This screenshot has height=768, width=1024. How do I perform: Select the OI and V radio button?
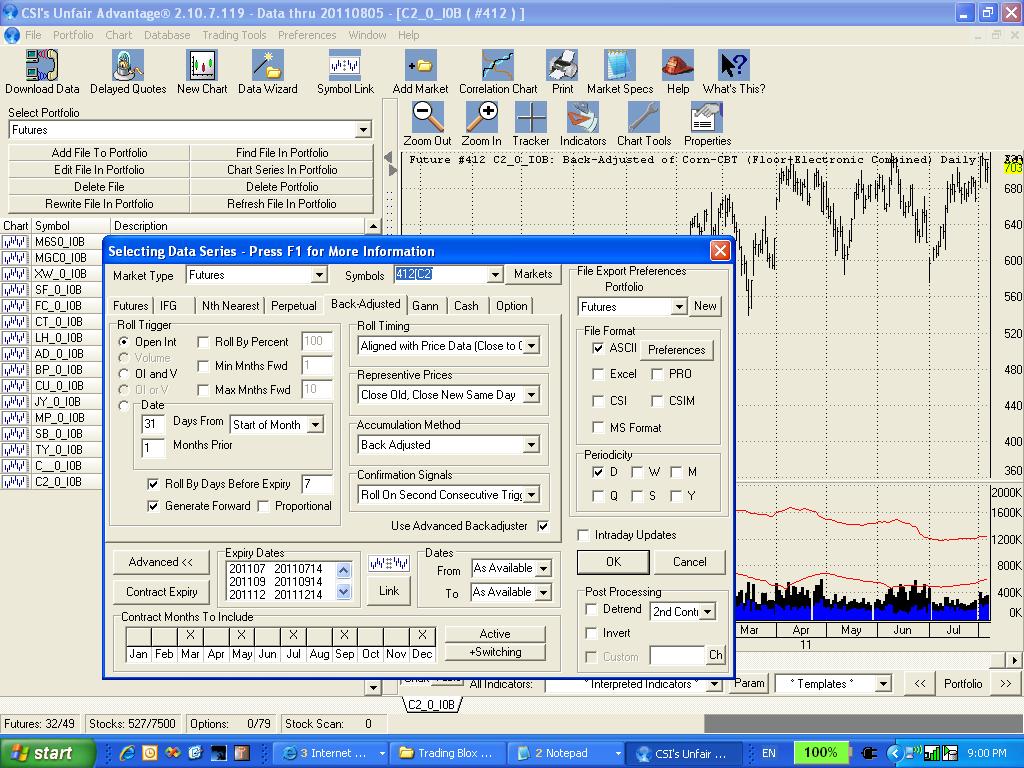(x=125, y=374)
